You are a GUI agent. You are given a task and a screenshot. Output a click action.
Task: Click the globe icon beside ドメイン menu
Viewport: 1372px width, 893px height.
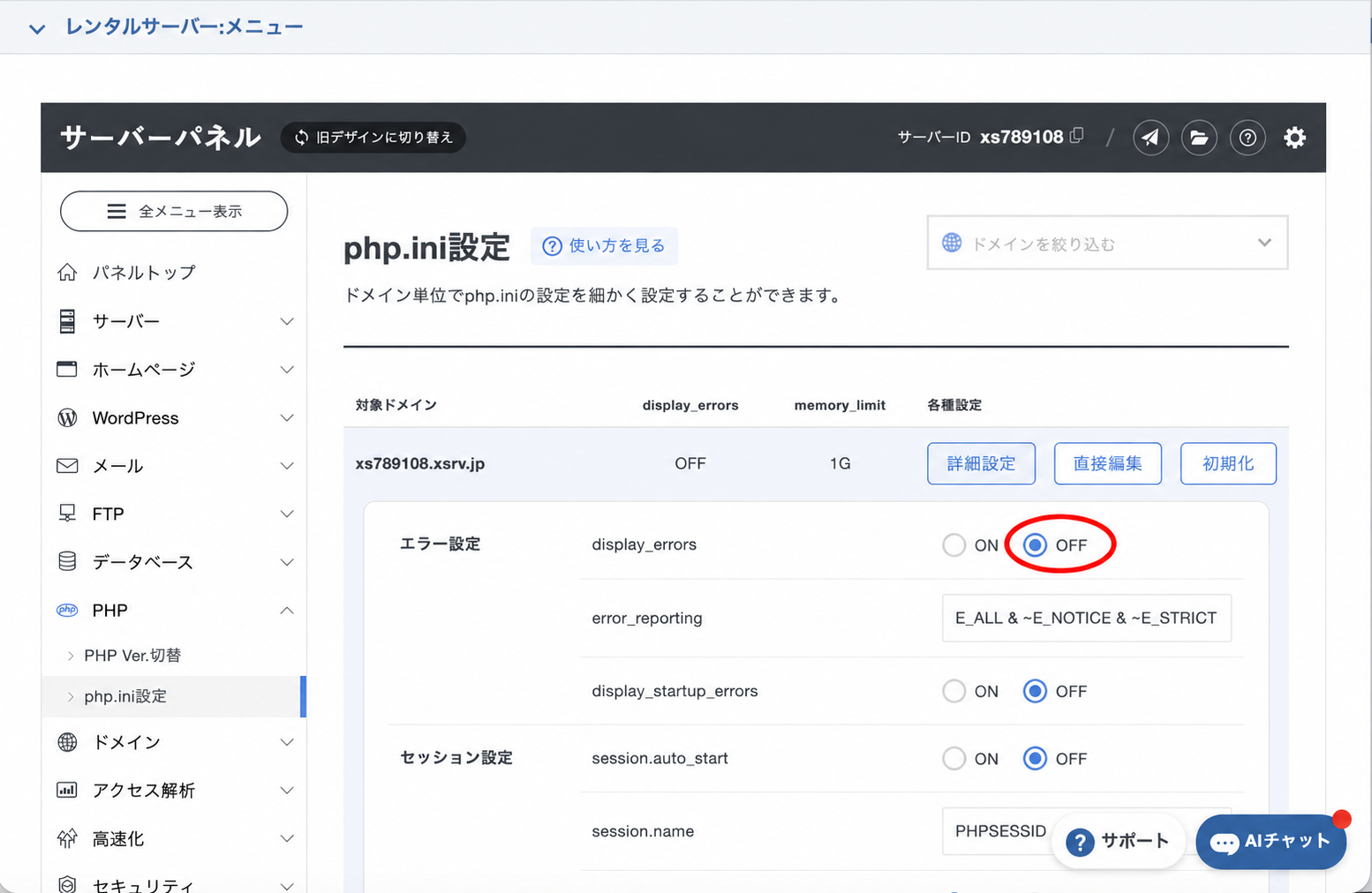pyautogui.click(x=67, y=742)
